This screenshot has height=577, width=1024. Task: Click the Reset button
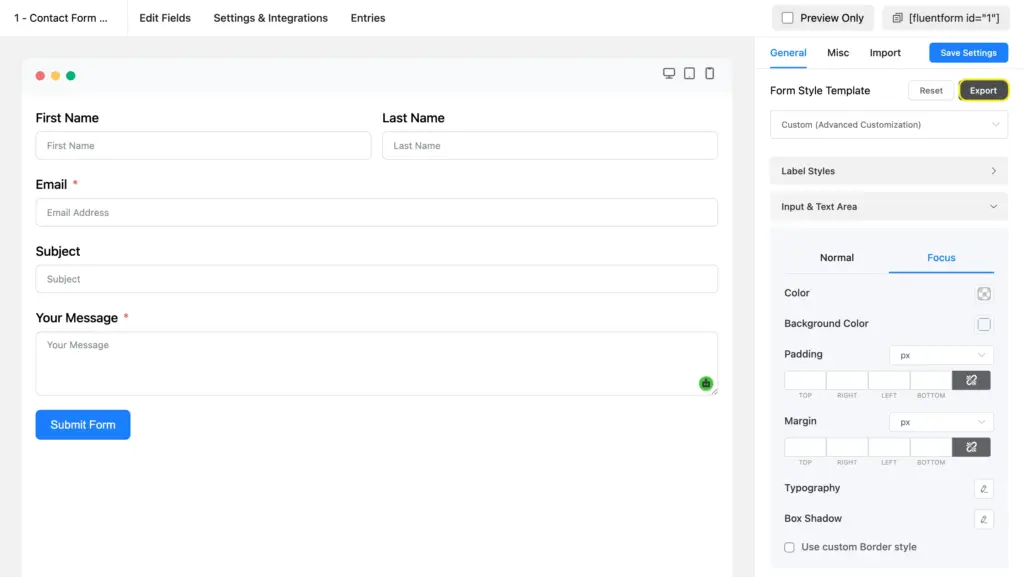click(x=931, y=91)
